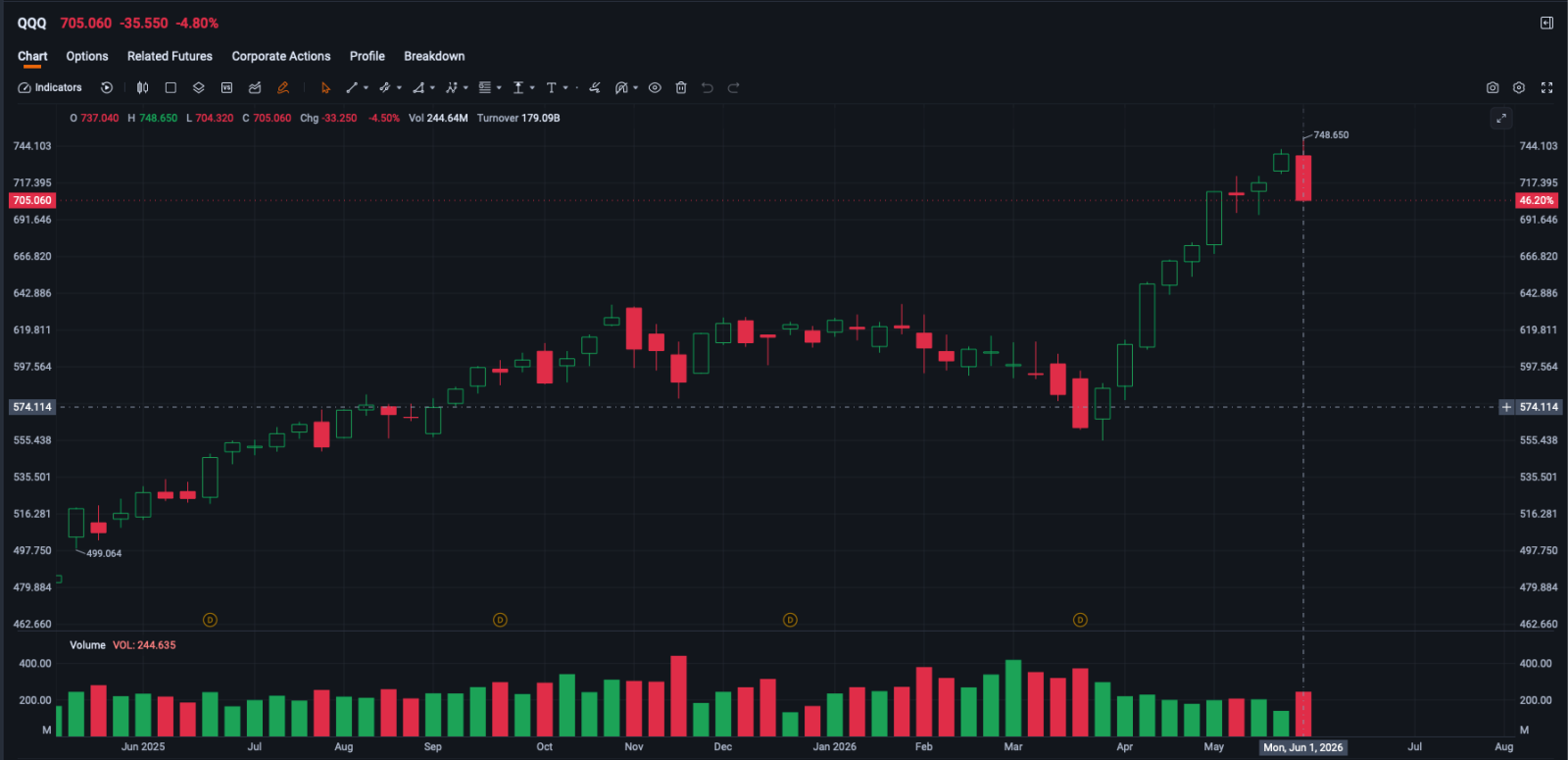Open the Related Futures tab
The height and width of the screenshot is (760, 1568).
click(x=170, y=56)
